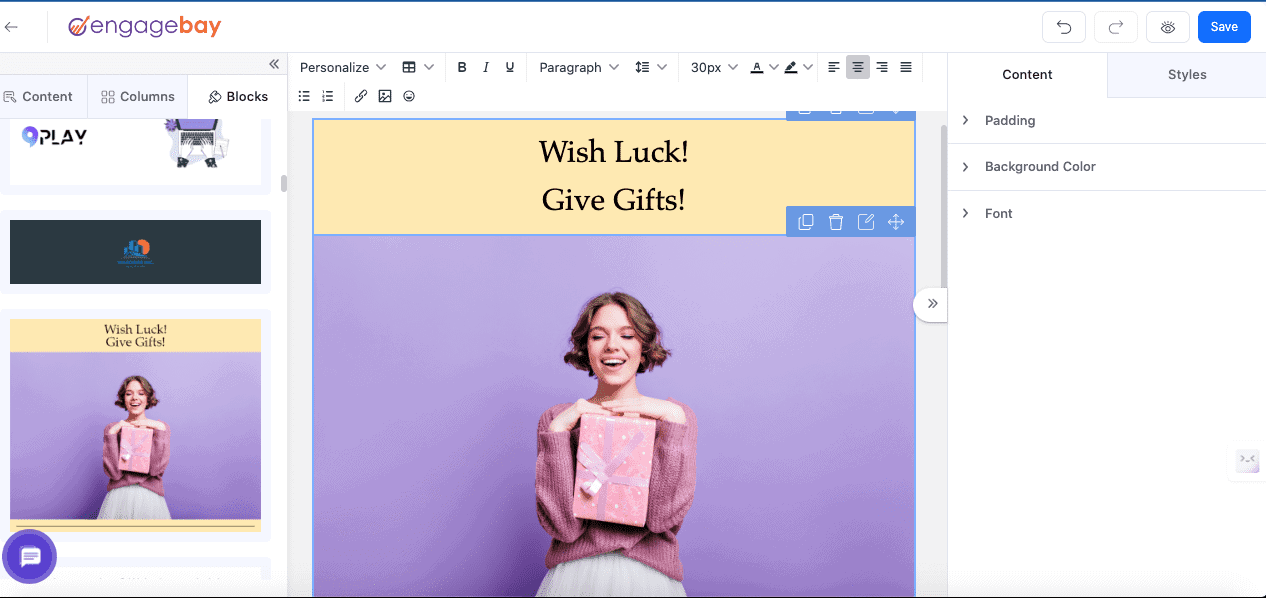This screenshot has width=1266, height=598.
Task: Expand the Background Color section
Action: click(x=1107, y=167)
